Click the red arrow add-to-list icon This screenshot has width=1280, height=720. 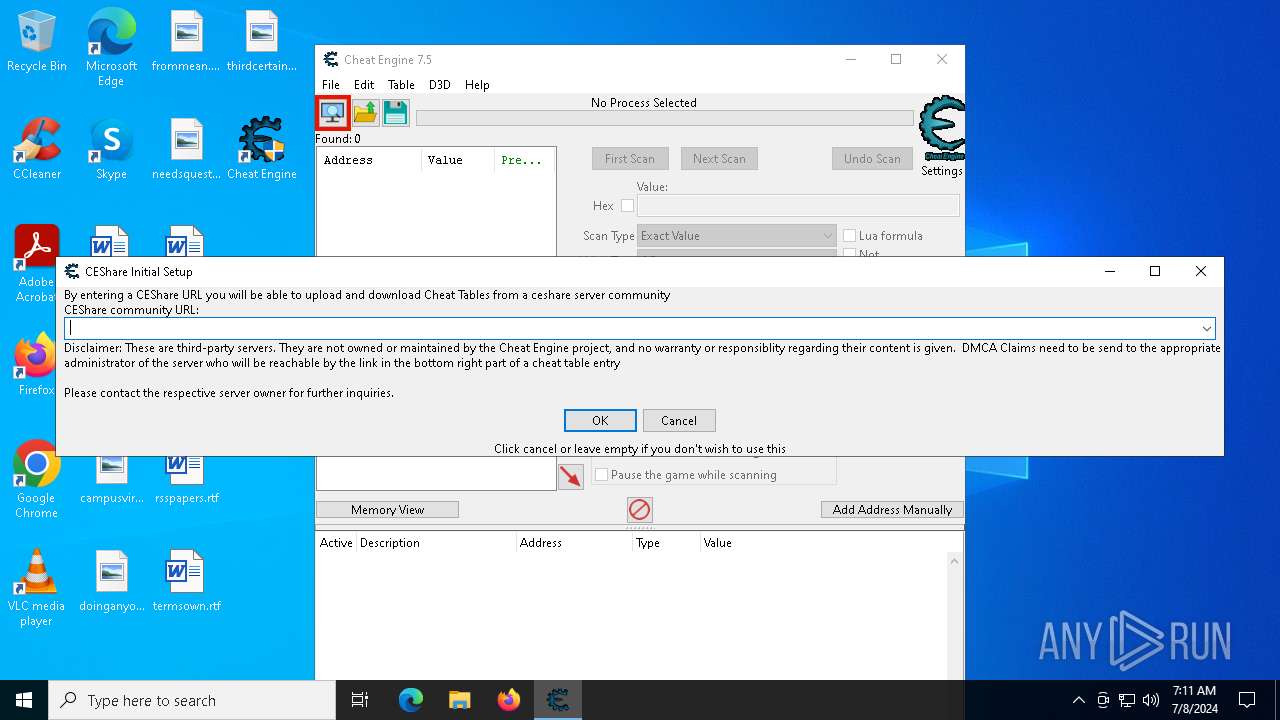(x=570, y=476)
